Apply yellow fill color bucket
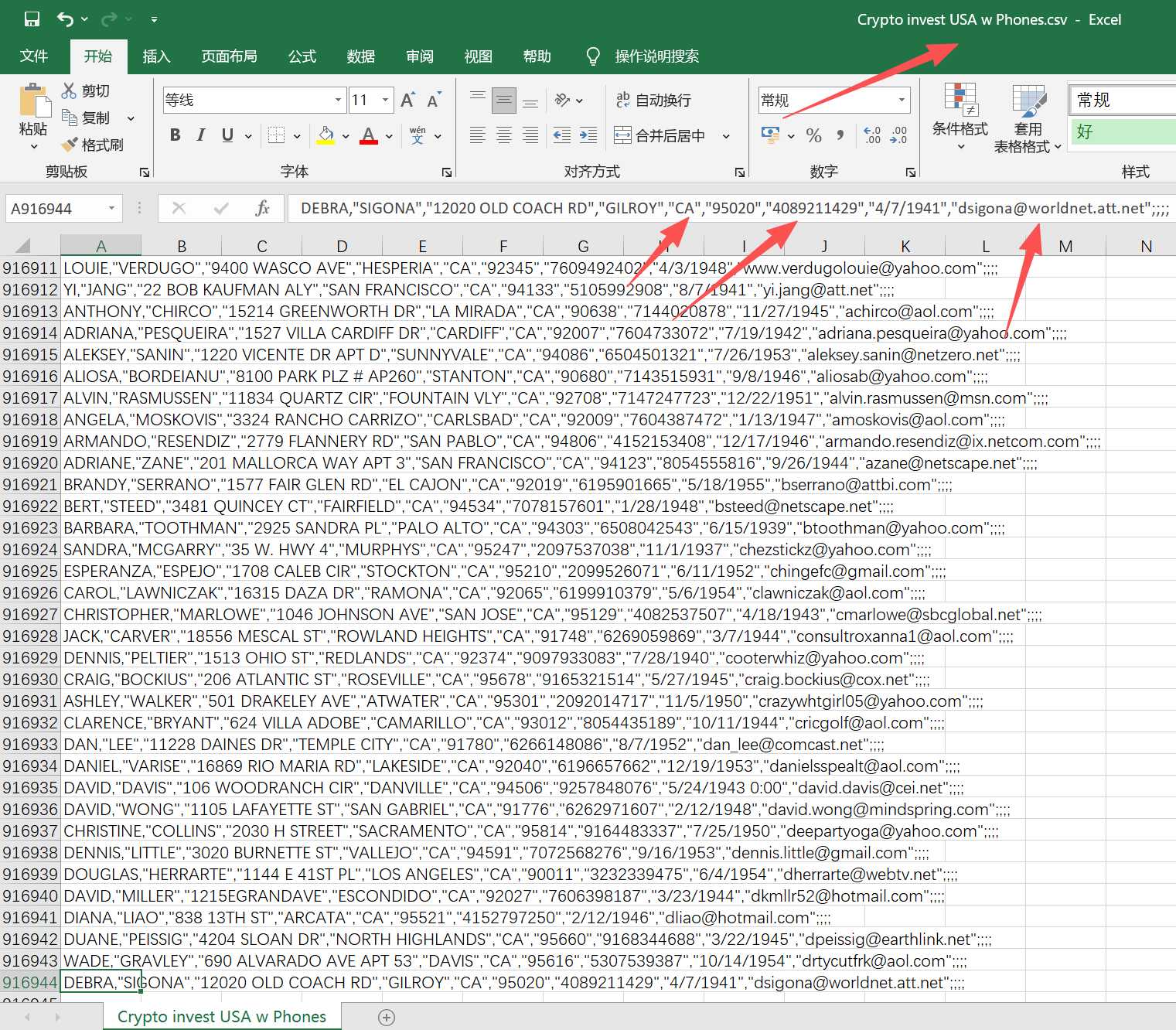 pyautogui.click(x=326, y=135)
